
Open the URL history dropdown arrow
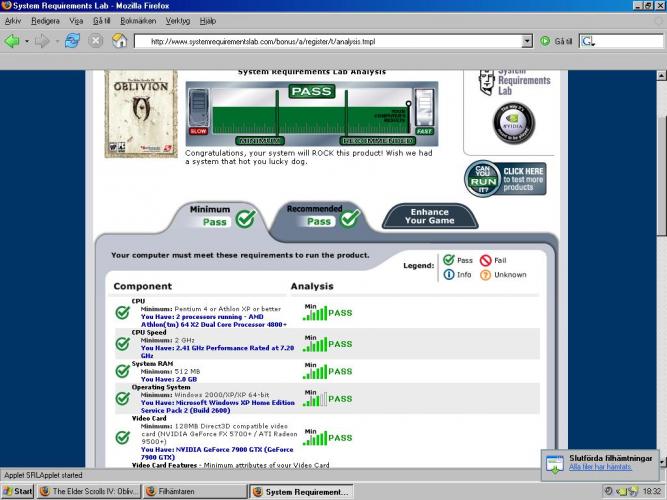(x=527, y=41)
